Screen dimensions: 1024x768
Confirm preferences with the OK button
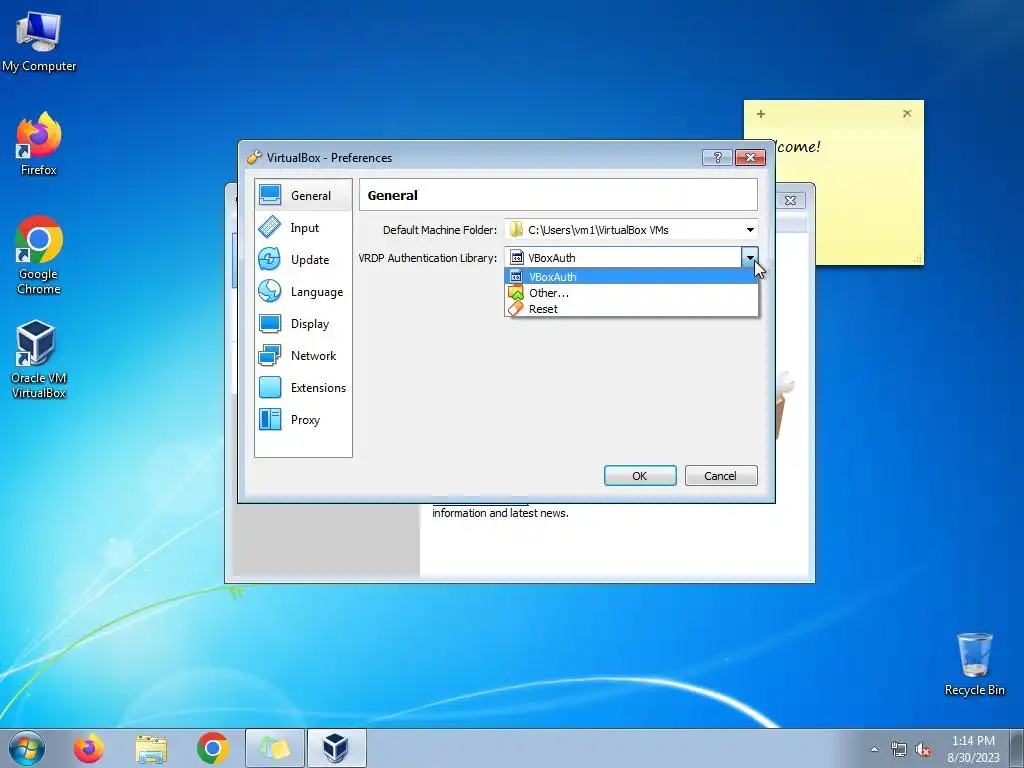(640, 475)
